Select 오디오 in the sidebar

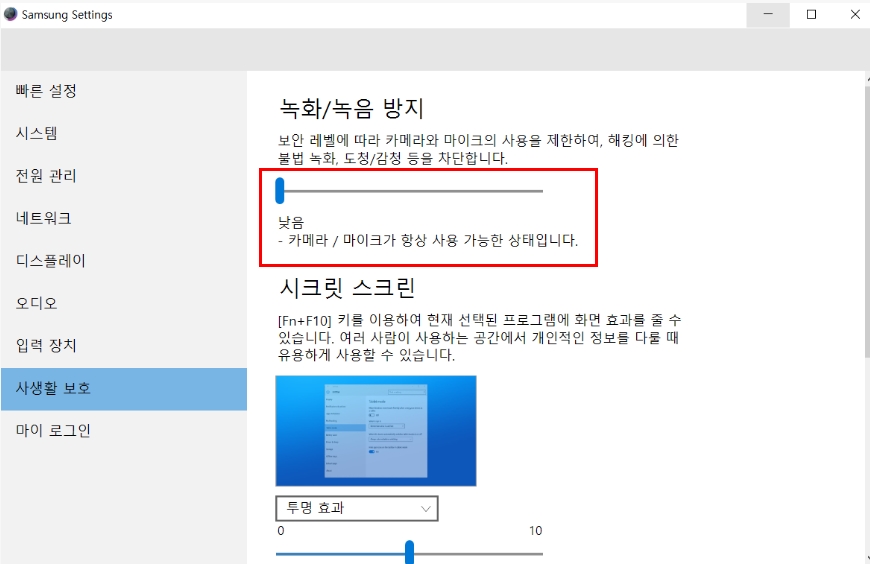[x=124, y=303]
